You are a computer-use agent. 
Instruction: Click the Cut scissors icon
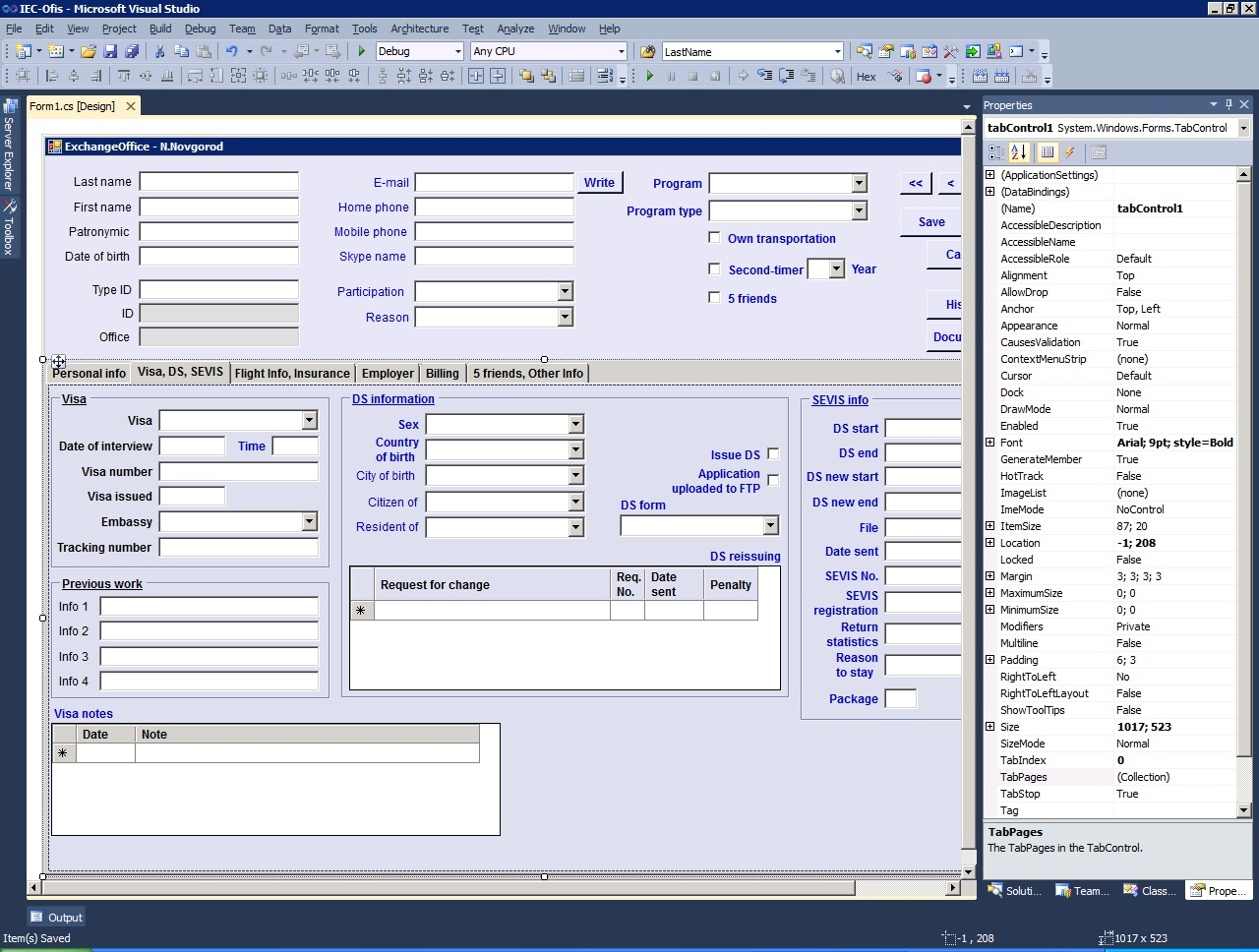[159, 51]
